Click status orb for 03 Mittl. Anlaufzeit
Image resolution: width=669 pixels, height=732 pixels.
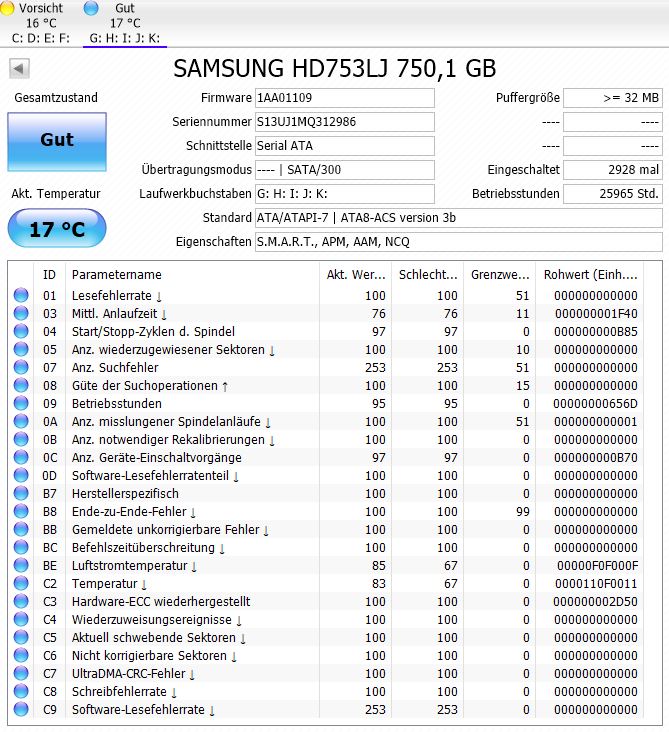tap(21, 313)
